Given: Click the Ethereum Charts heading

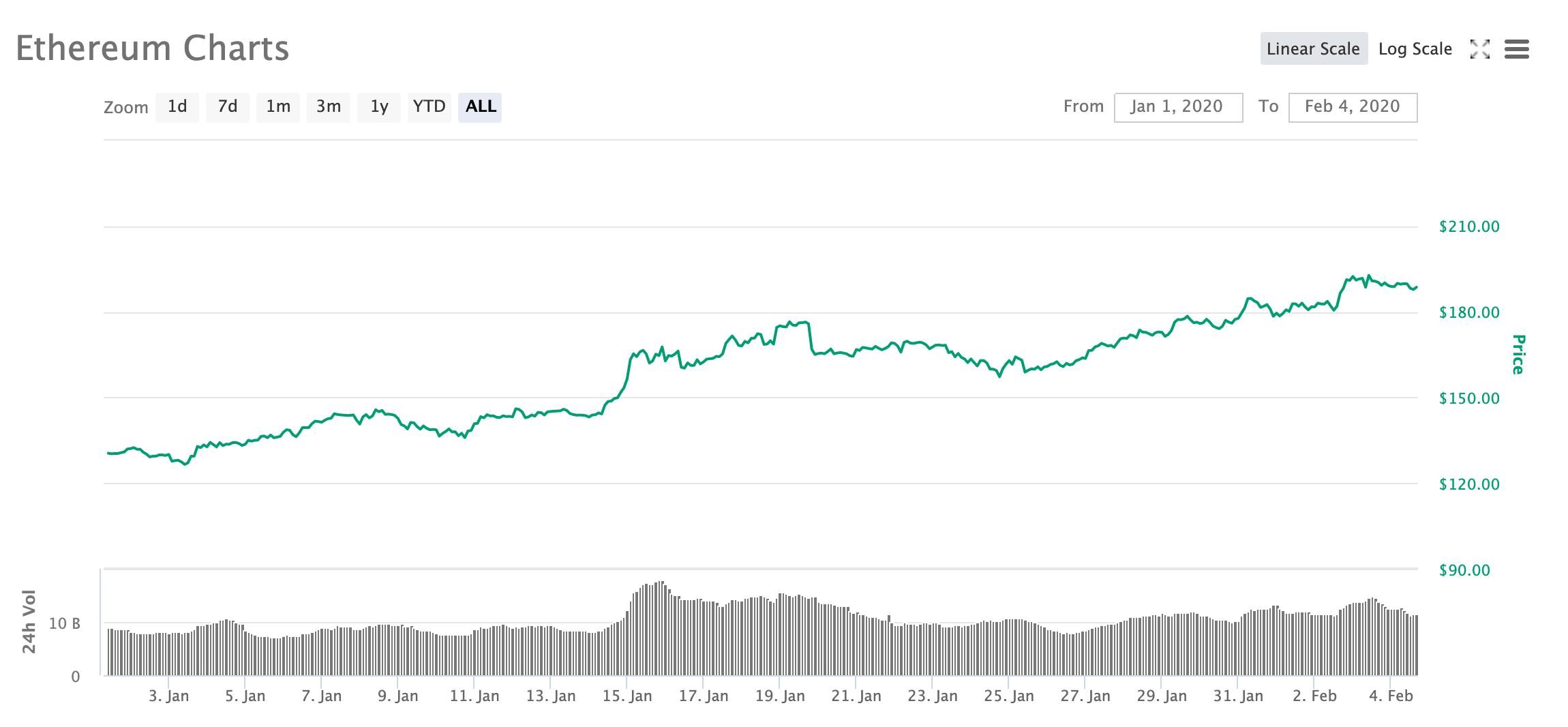Looking at the screenshot, I should click(153, 48).
